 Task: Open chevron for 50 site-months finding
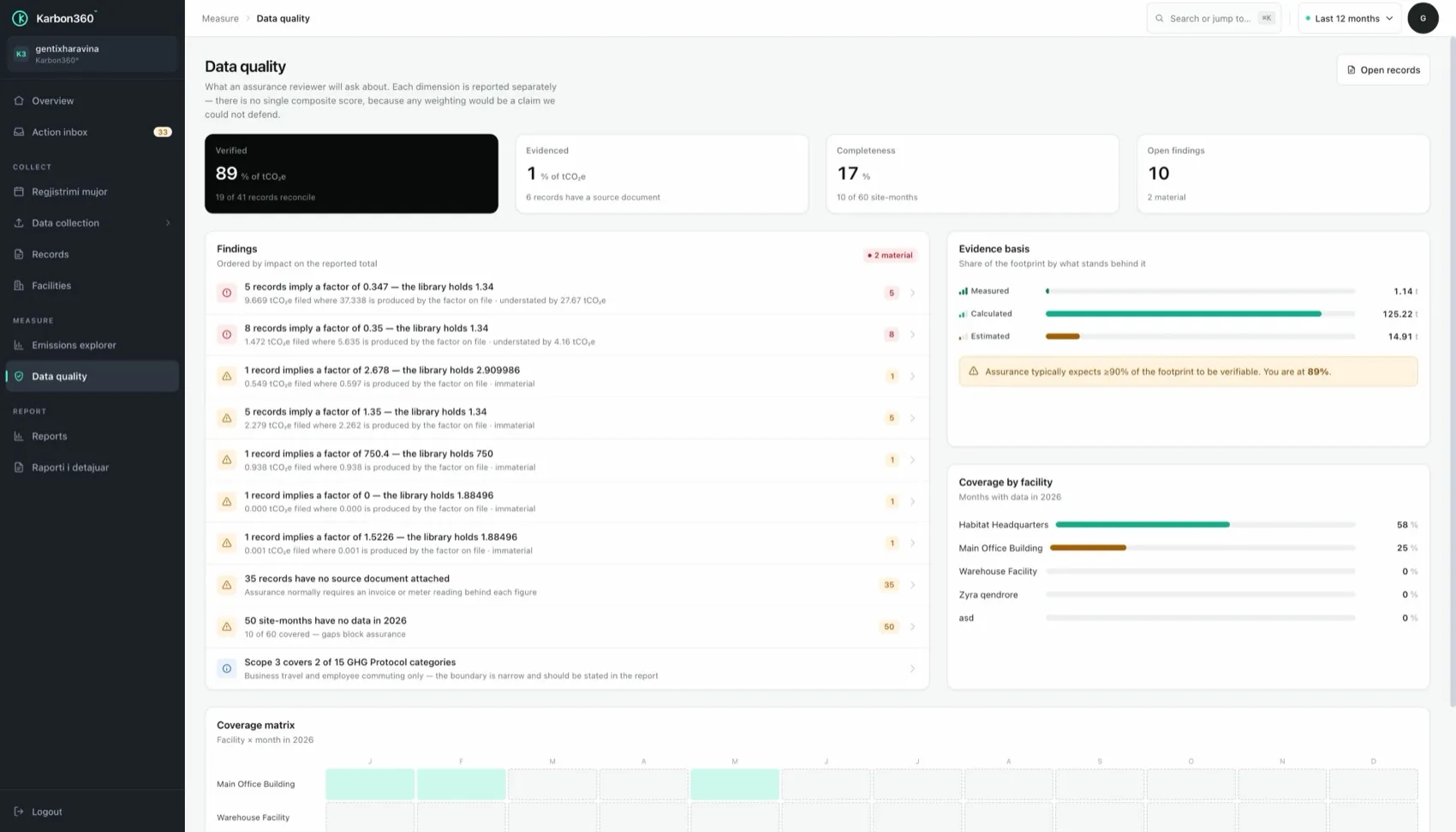(x=912, y=627)
